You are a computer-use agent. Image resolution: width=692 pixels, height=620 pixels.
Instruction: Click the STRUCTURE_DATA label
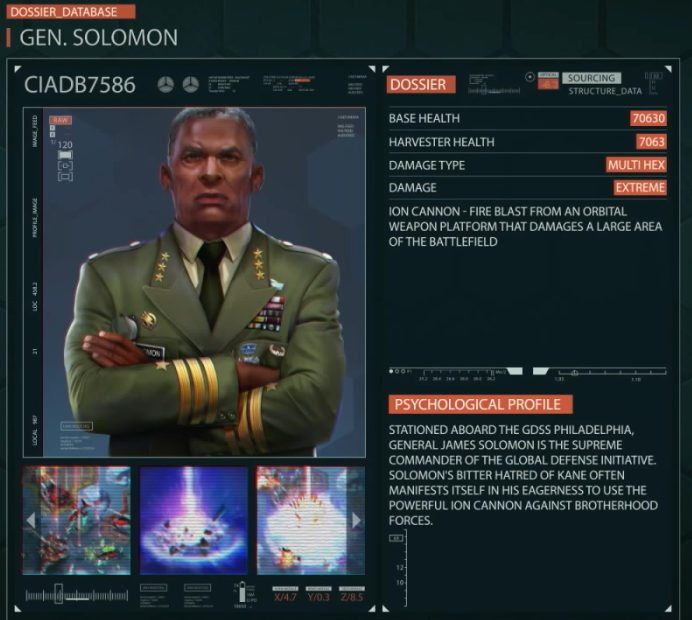click(x=605, y=91)
